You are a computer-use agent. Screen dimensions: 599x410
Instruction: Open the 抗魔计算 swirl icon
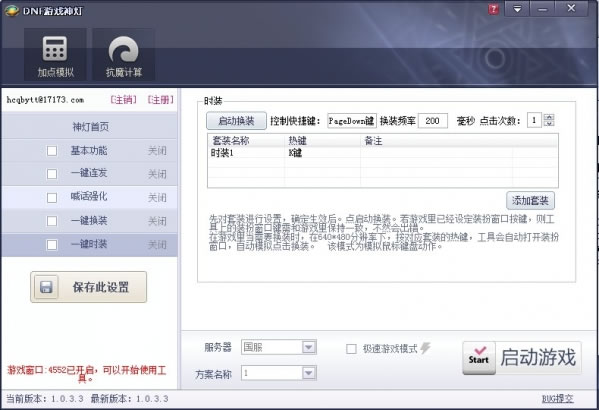coord(123,49)
